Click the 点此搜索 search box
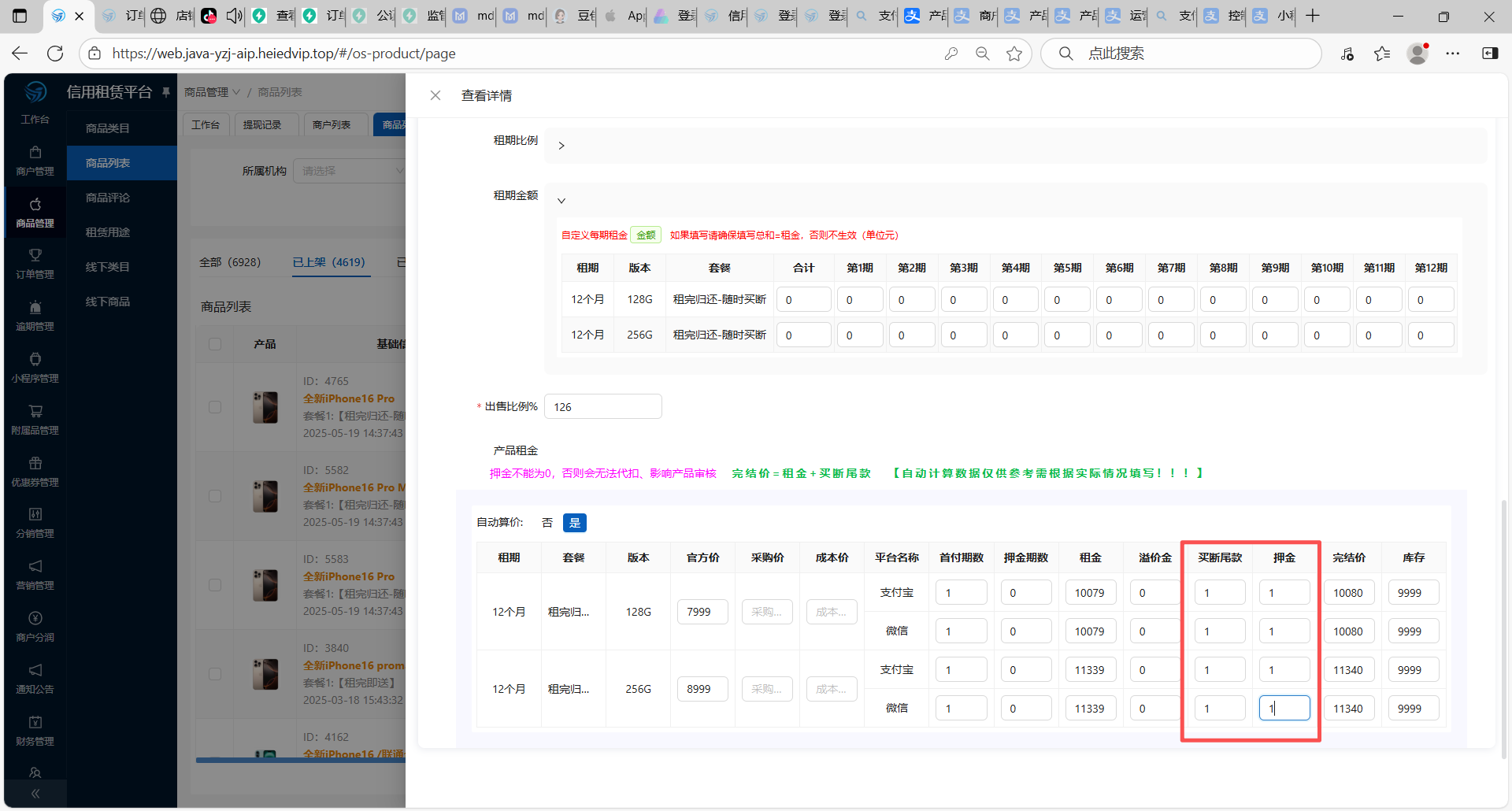This screenshot has height=811, width=1512. pyautogui.click(x=1181, y=54)
